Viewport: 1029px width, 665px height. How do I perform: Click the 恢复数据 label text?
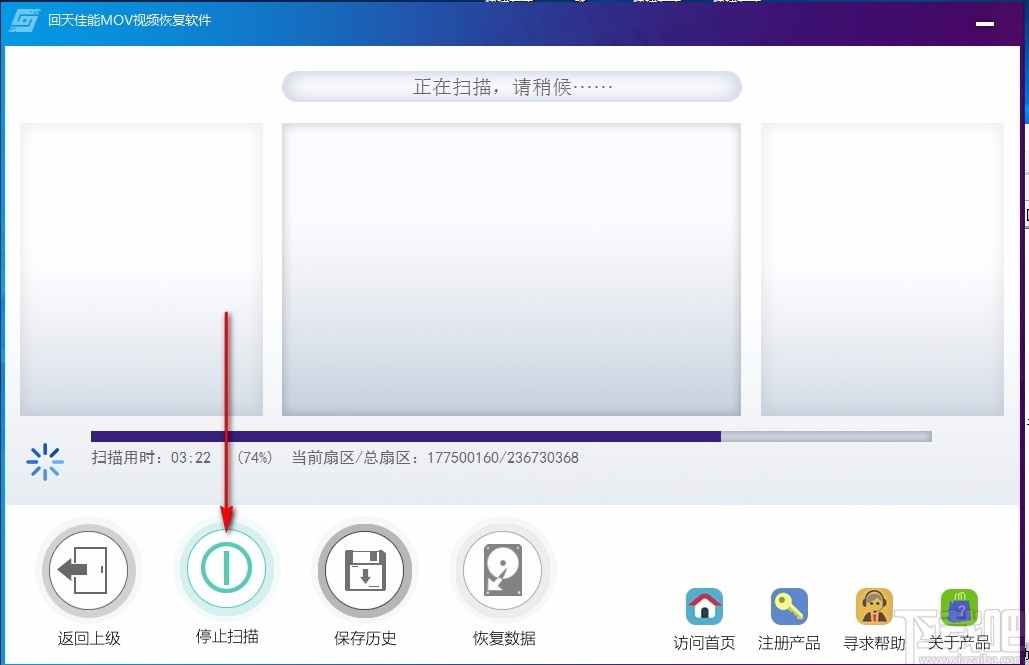(x=502, y=638)
